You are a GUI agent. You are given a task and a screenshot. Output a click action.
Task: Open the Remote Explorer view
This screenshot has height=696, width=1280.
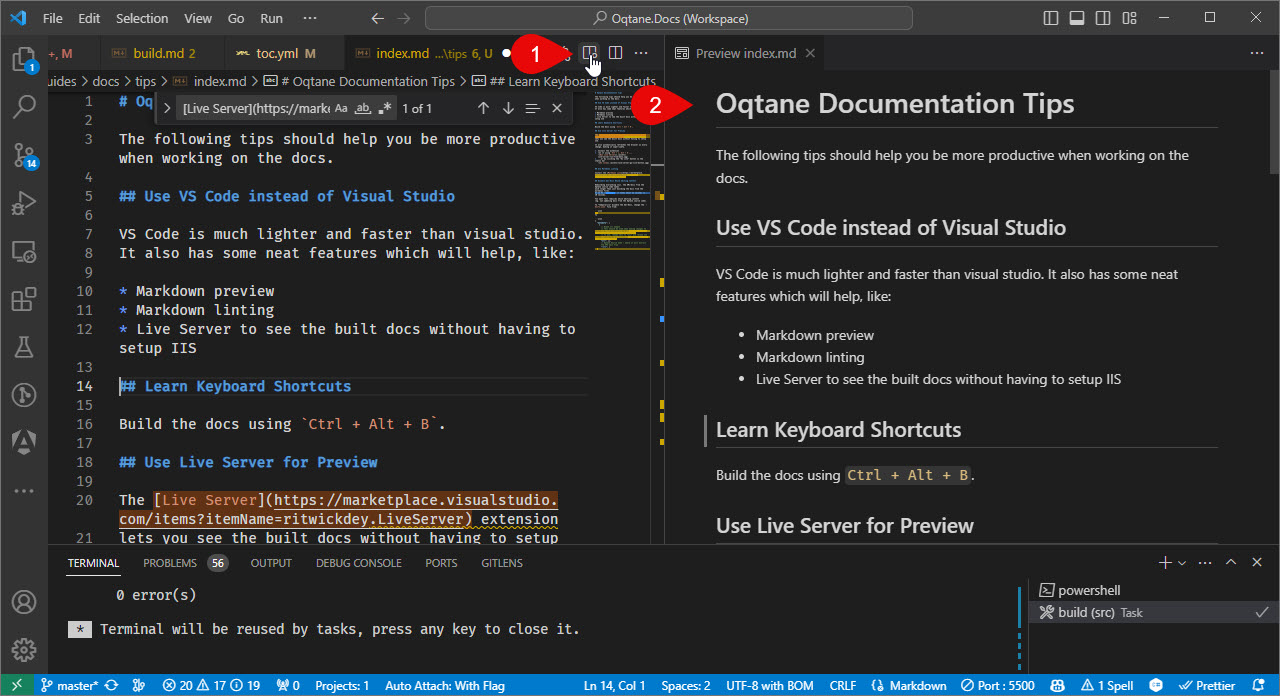pos(24,251)
